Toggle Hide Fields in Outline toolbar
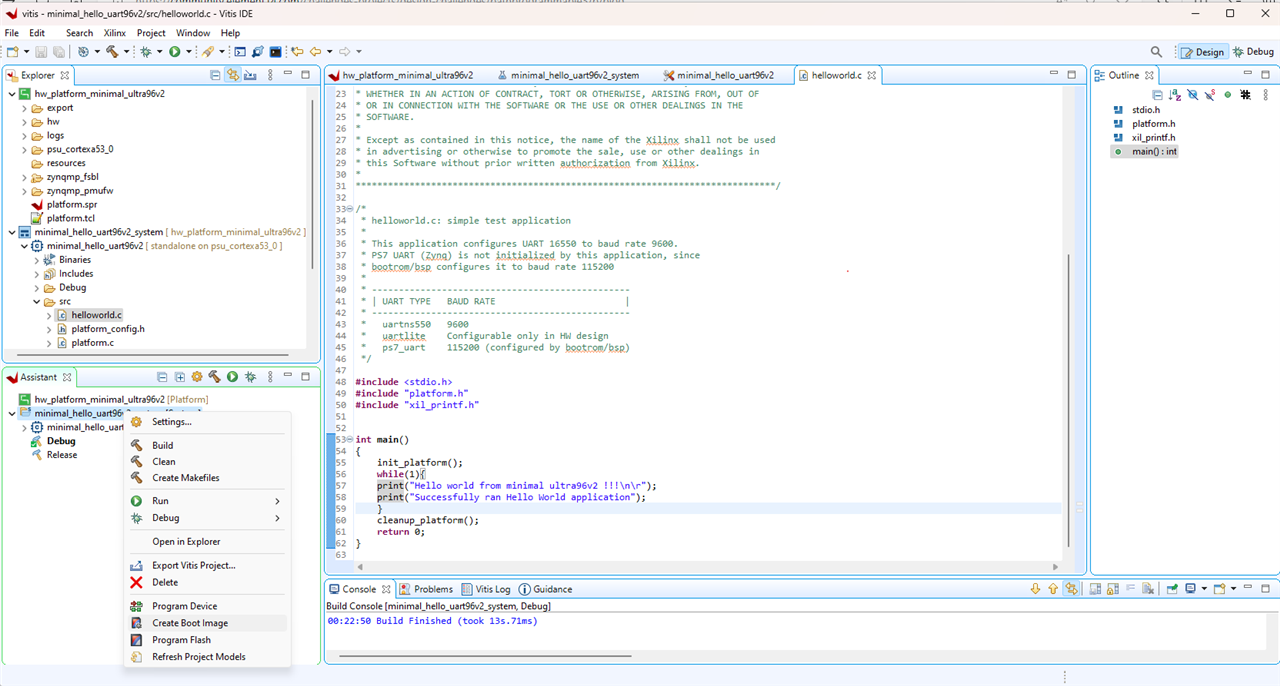 [x=1193, y=95]
